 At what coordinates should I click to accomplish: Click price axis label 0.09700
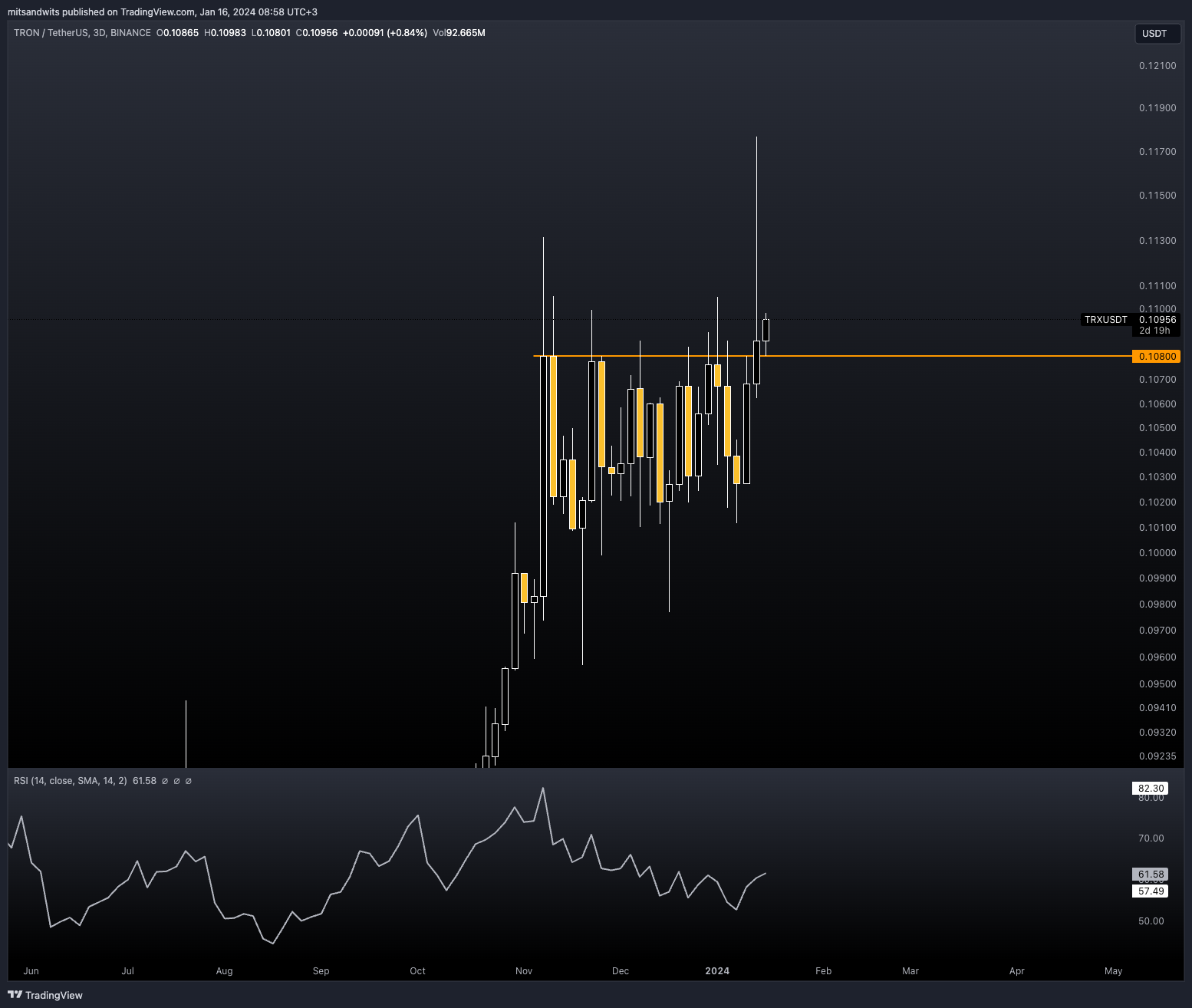1157,631
